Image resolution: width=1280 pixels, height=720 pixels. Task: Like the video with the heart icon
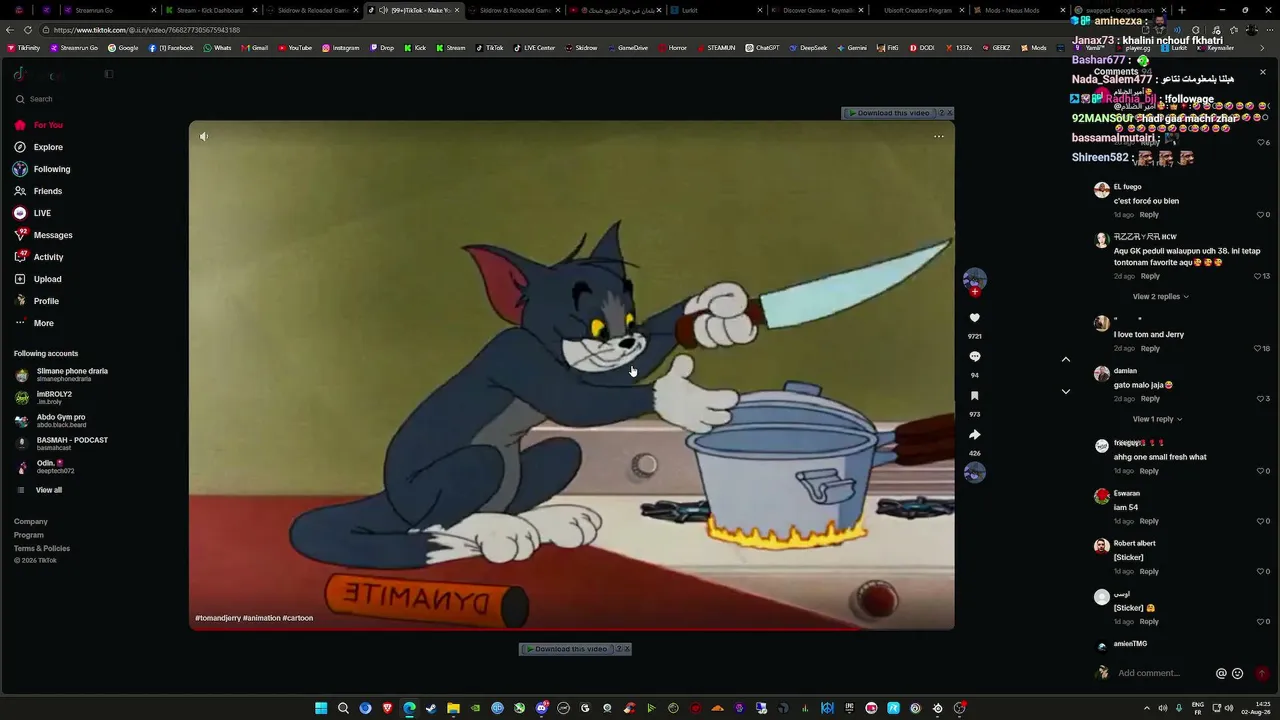pyautogui.click(x=975, y=318)
